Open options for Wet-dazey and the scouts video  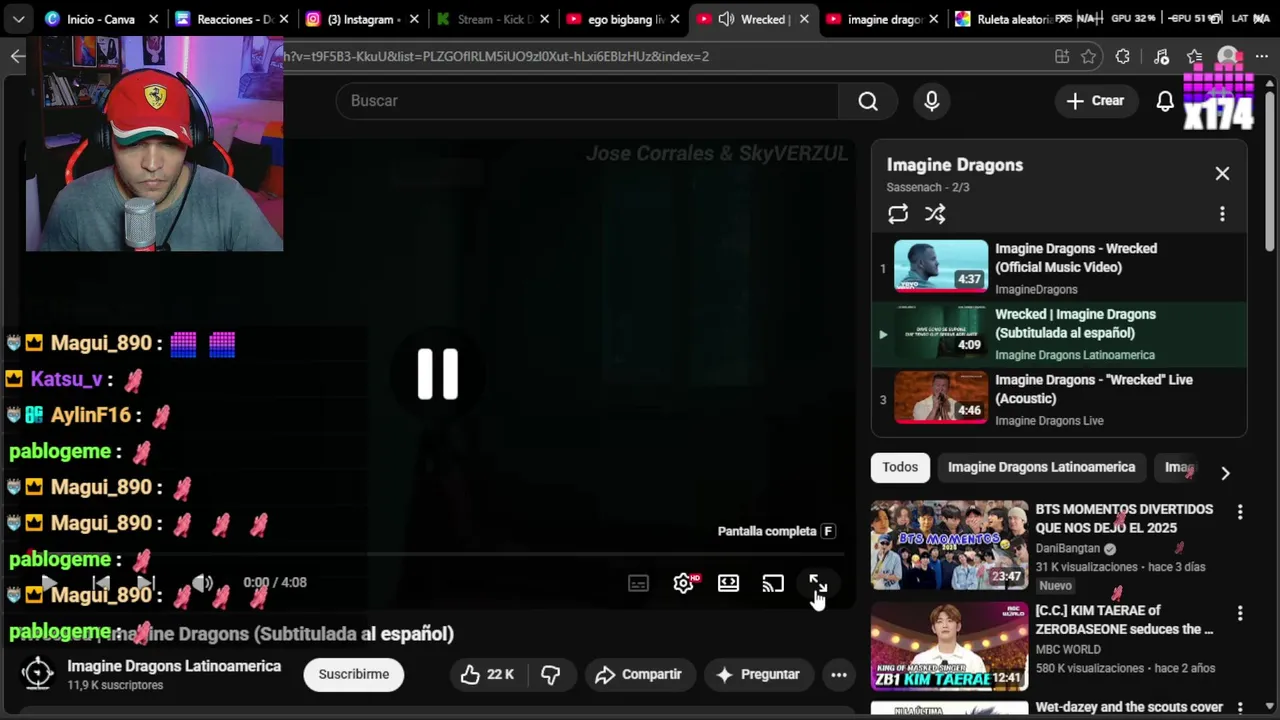coord(1240,709)
